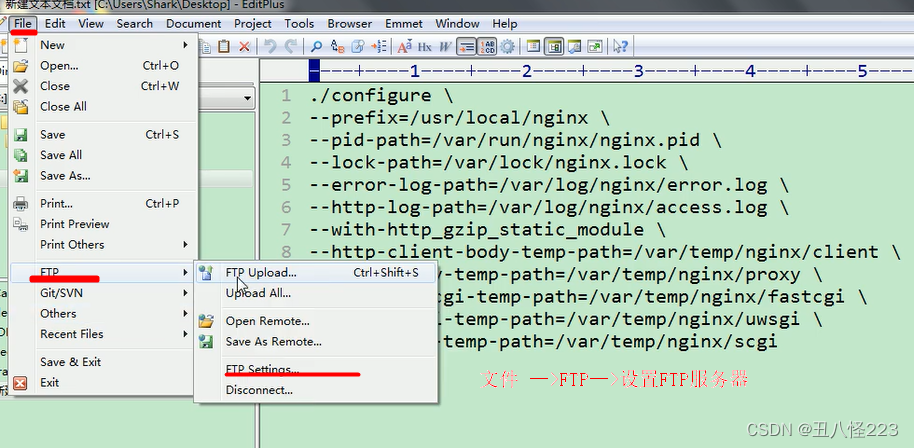This screenshot has width=914, height=448.
Task: Click the red Exit icon in File menu
Action: click(20, 383)
